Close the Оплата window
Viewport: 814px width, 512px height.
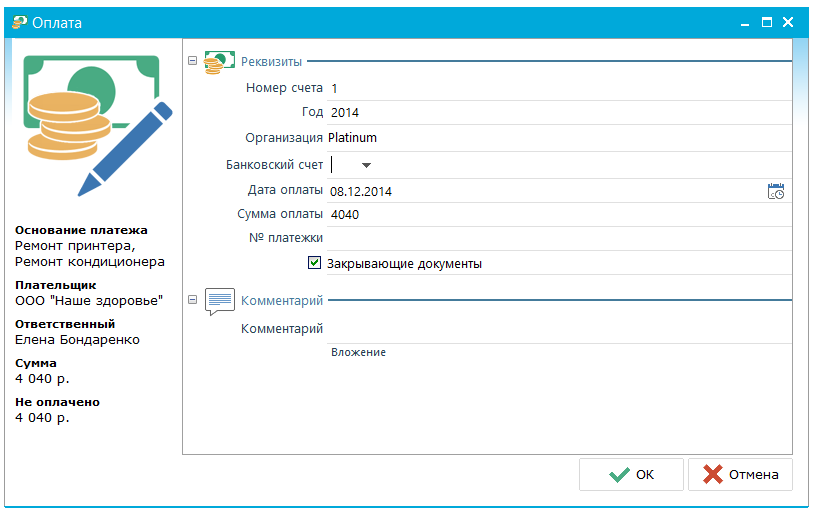click(788, 22)
